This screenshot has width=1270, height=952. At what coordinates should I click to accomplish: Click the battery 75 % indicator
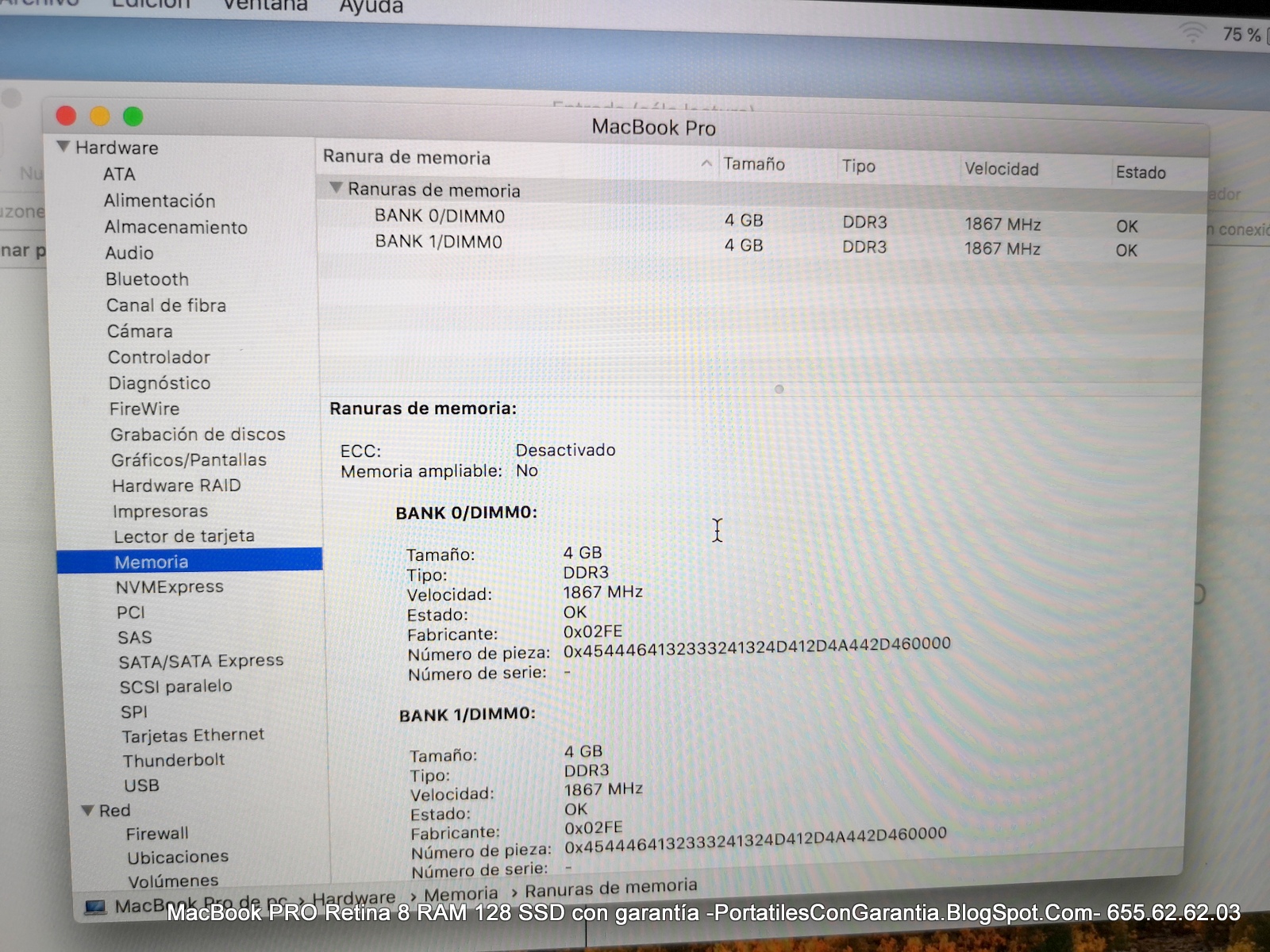click(1243, 35)
